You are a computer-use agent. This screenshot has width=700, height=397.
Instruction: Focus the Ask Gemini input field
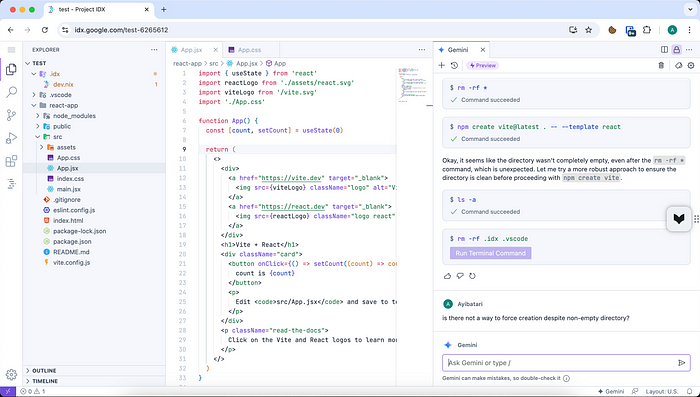pos(561,363)
